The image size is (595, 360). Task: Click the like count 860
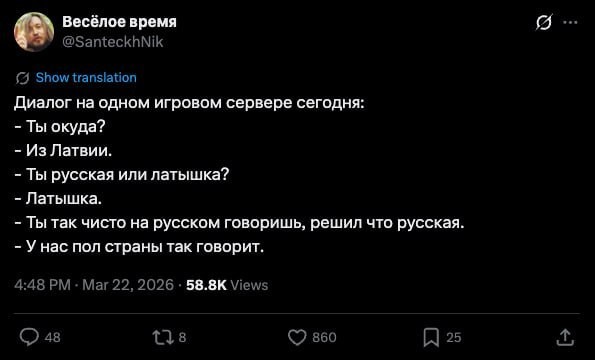tap(324, 337)
